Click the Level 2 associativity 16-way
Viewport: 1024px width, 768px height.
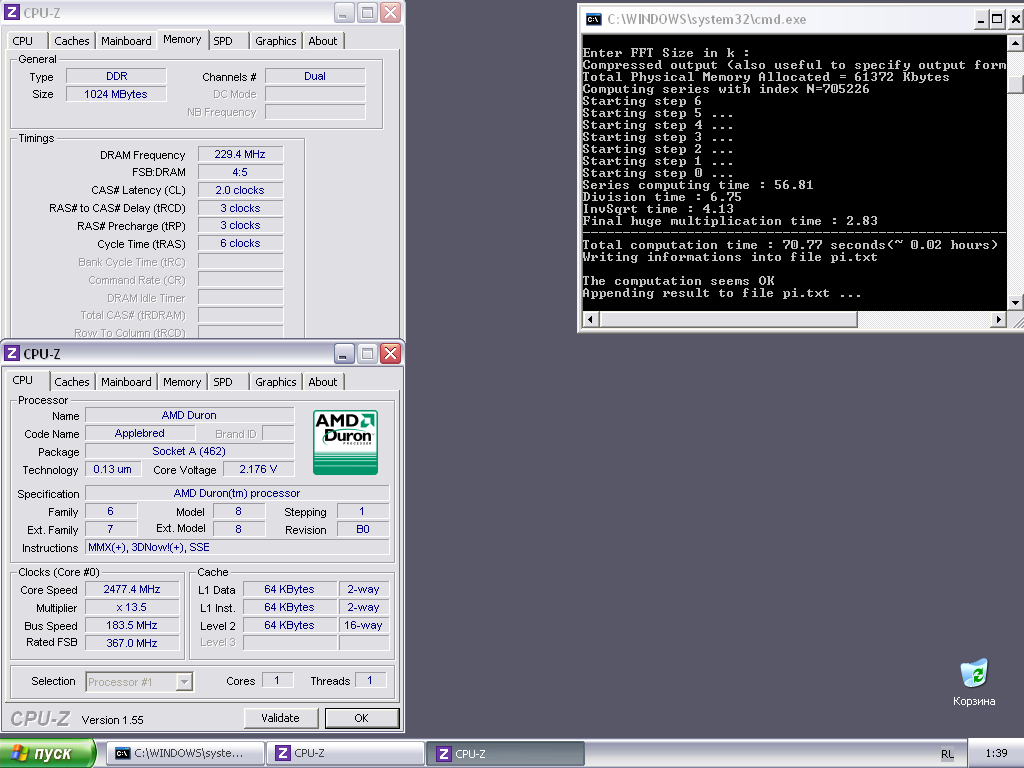click(x=363, y=625)
